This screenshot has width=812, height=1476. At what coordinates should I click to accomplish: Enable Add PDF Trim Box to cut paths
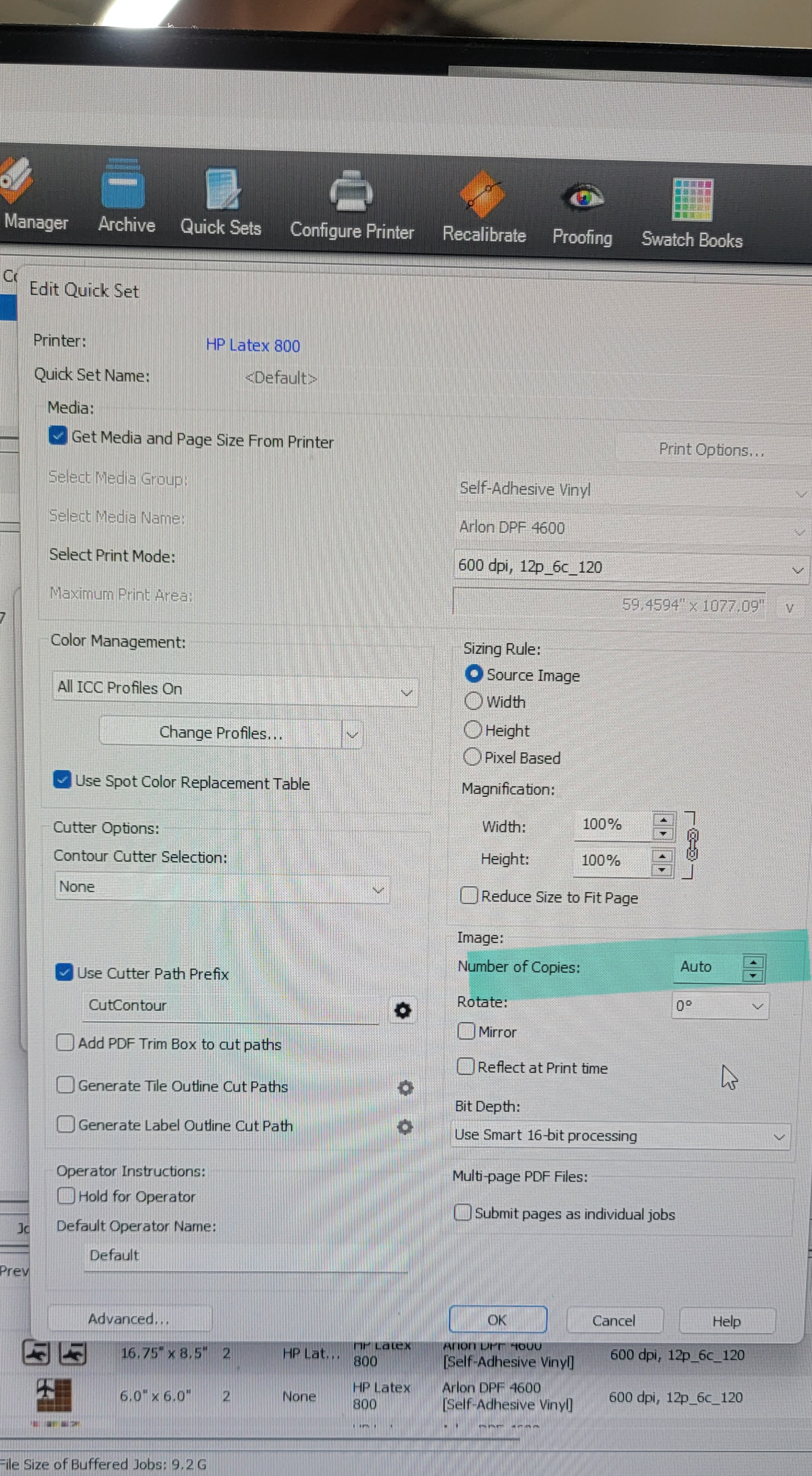(65, 1042)
